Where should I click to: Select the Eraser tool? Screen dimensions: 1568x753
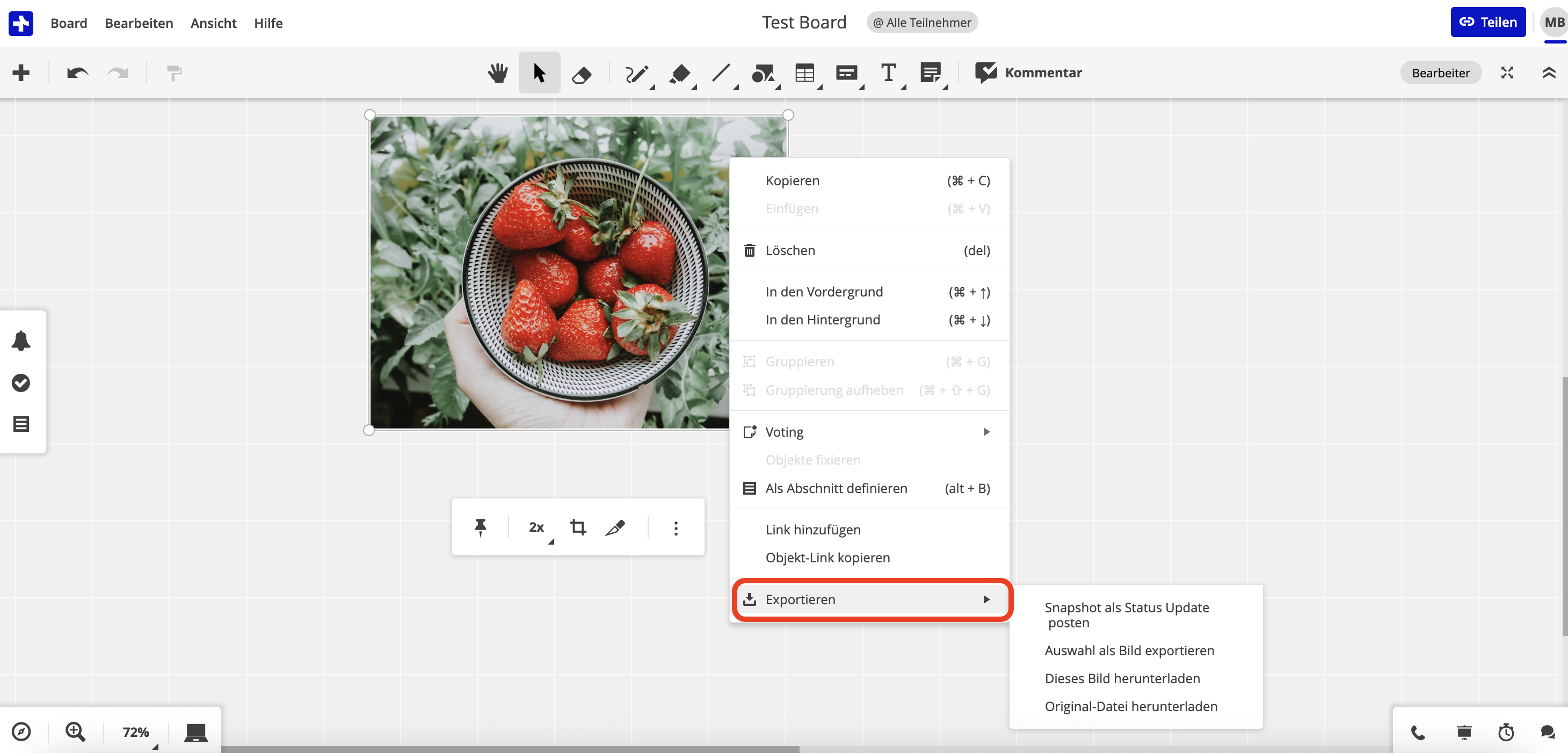click(x=582, y=74)
